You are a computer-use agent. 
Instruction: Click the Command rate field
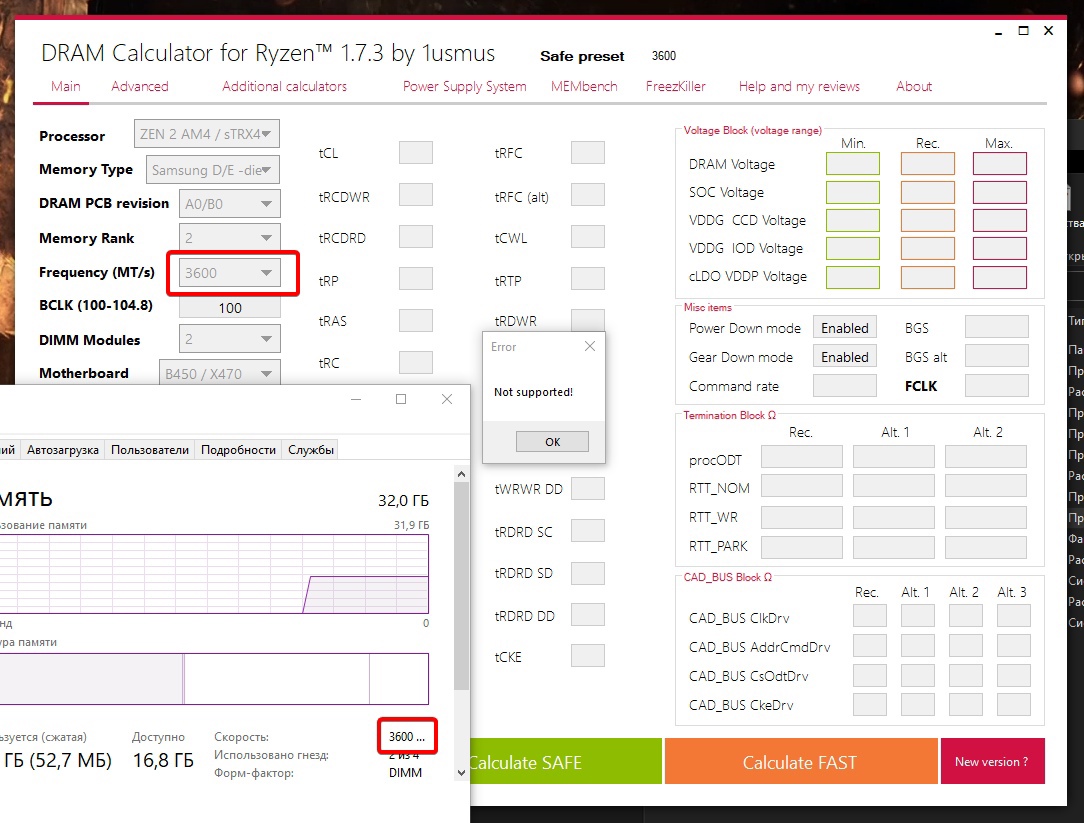[845, 386]
